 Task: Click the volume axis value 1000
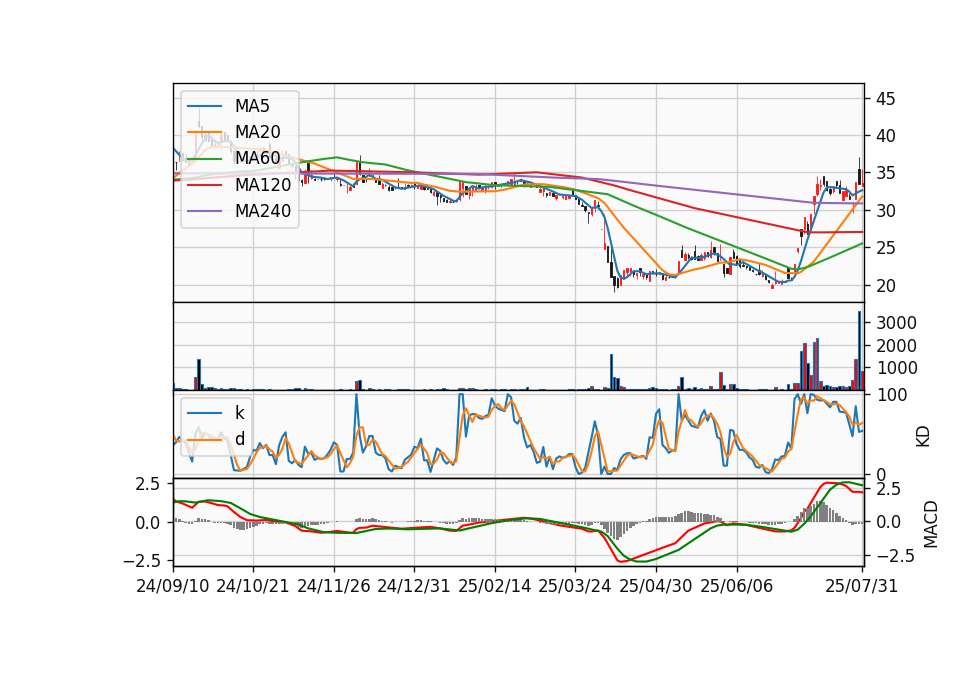896,368
